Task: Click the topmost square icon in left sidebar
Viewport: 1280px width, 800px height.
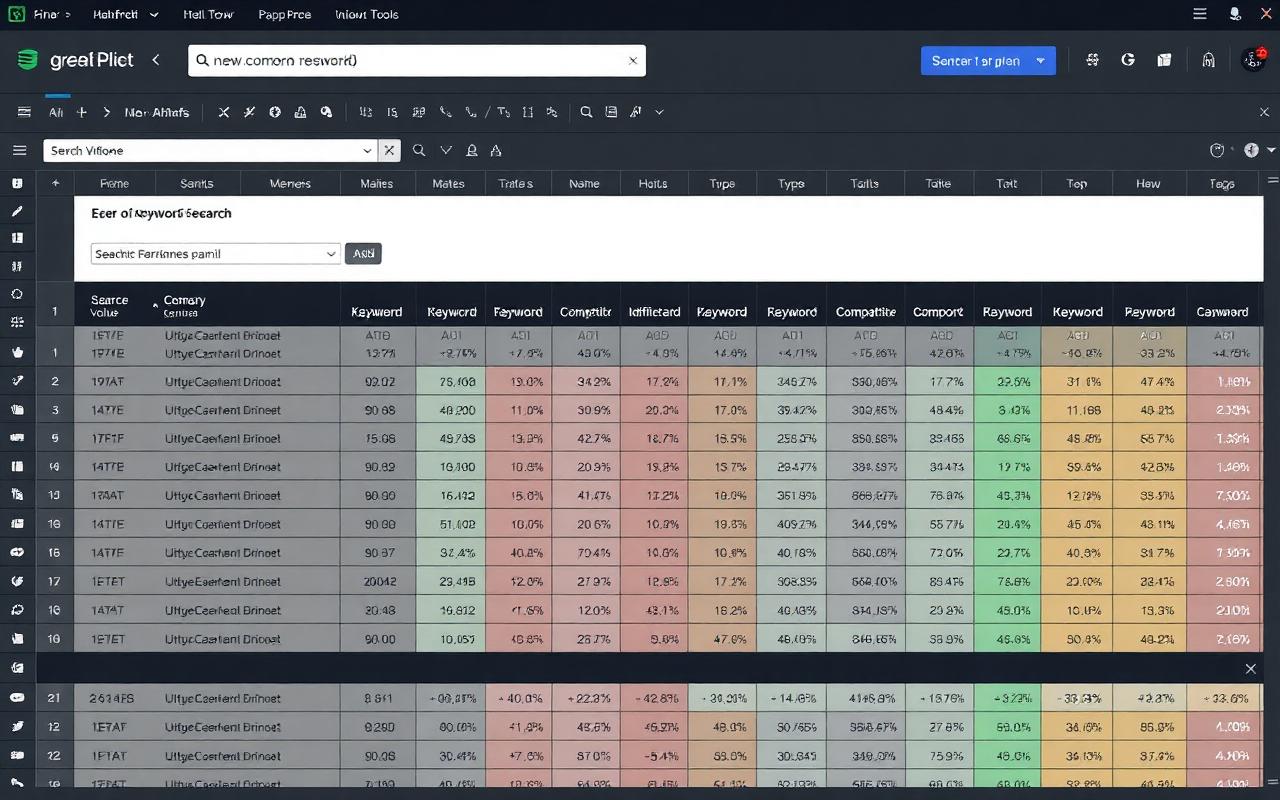Action: click(x=17, y=184)
